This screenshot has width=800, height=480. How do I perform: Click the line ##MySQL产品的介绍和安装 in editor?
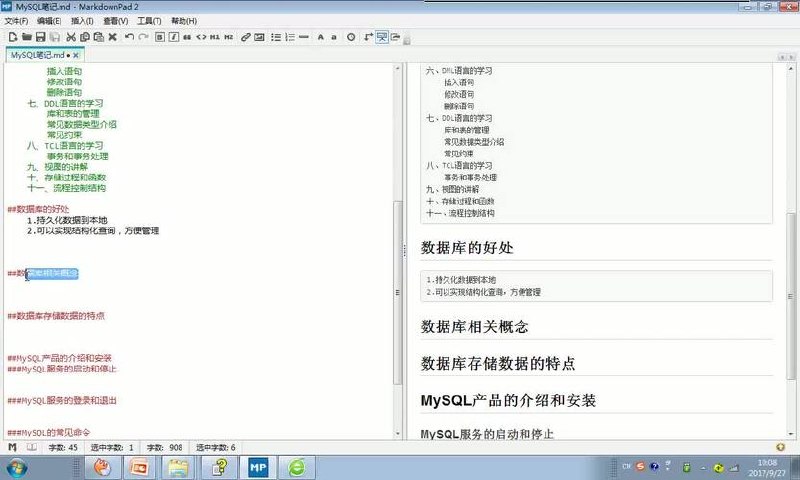pyautogui.click(x=59, y=358)
